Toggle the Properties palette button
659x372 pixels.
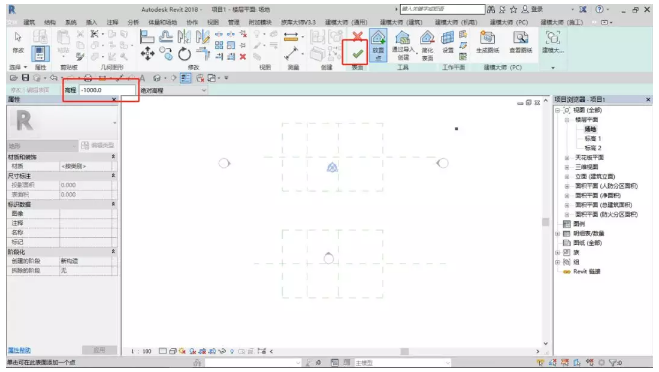pos(40,53)
